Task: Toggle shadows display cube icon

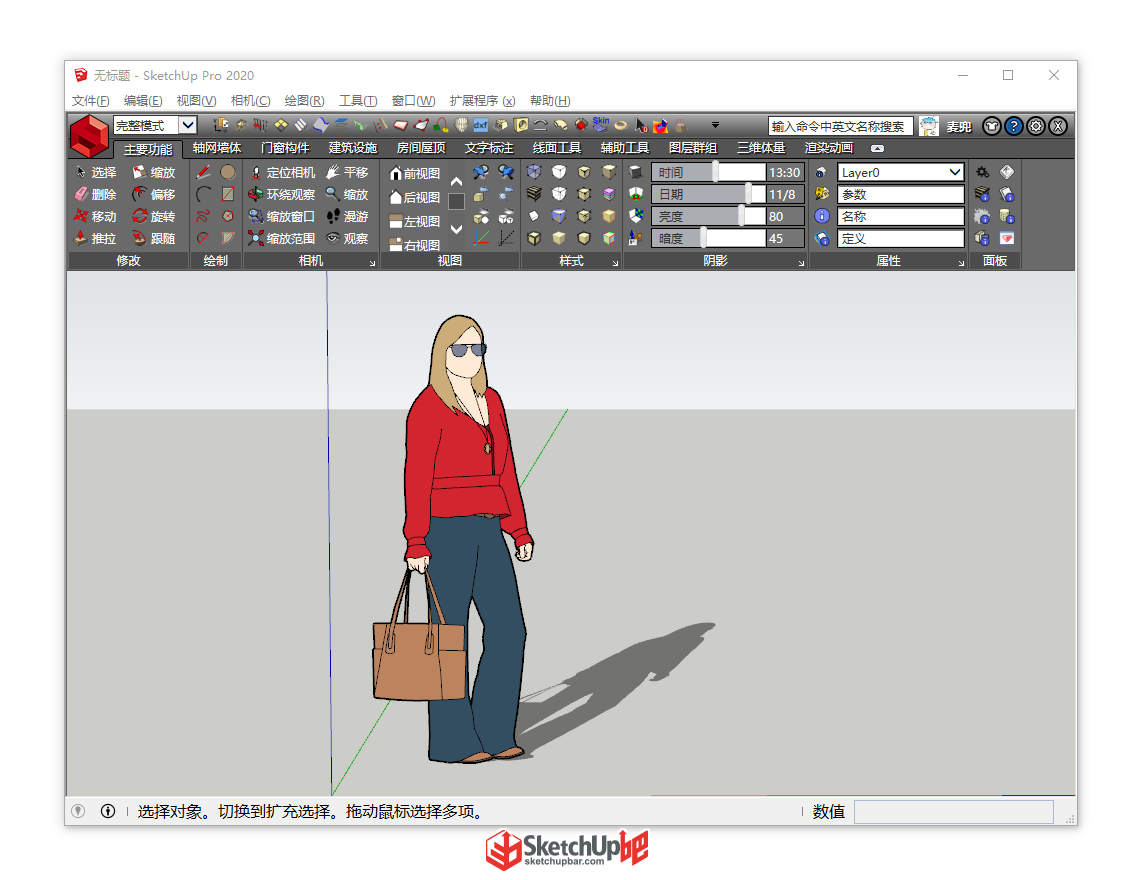Action: [636, 172]
